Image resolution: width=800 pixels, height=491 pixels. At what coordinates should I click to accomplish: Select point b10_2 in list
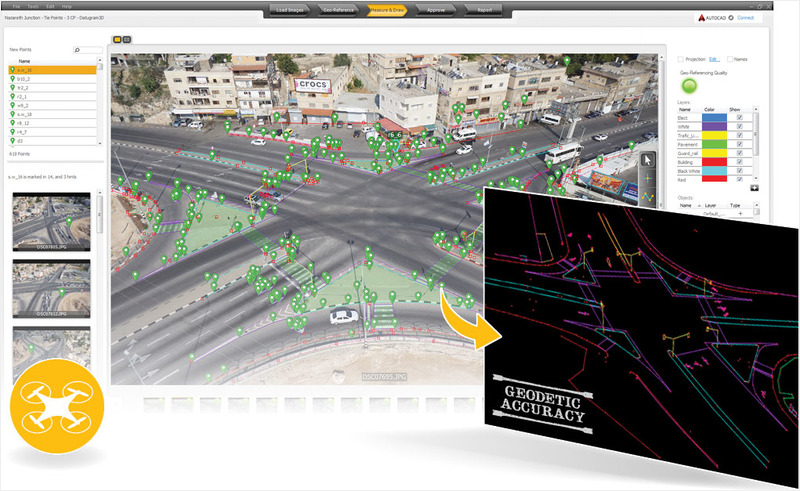52,79
